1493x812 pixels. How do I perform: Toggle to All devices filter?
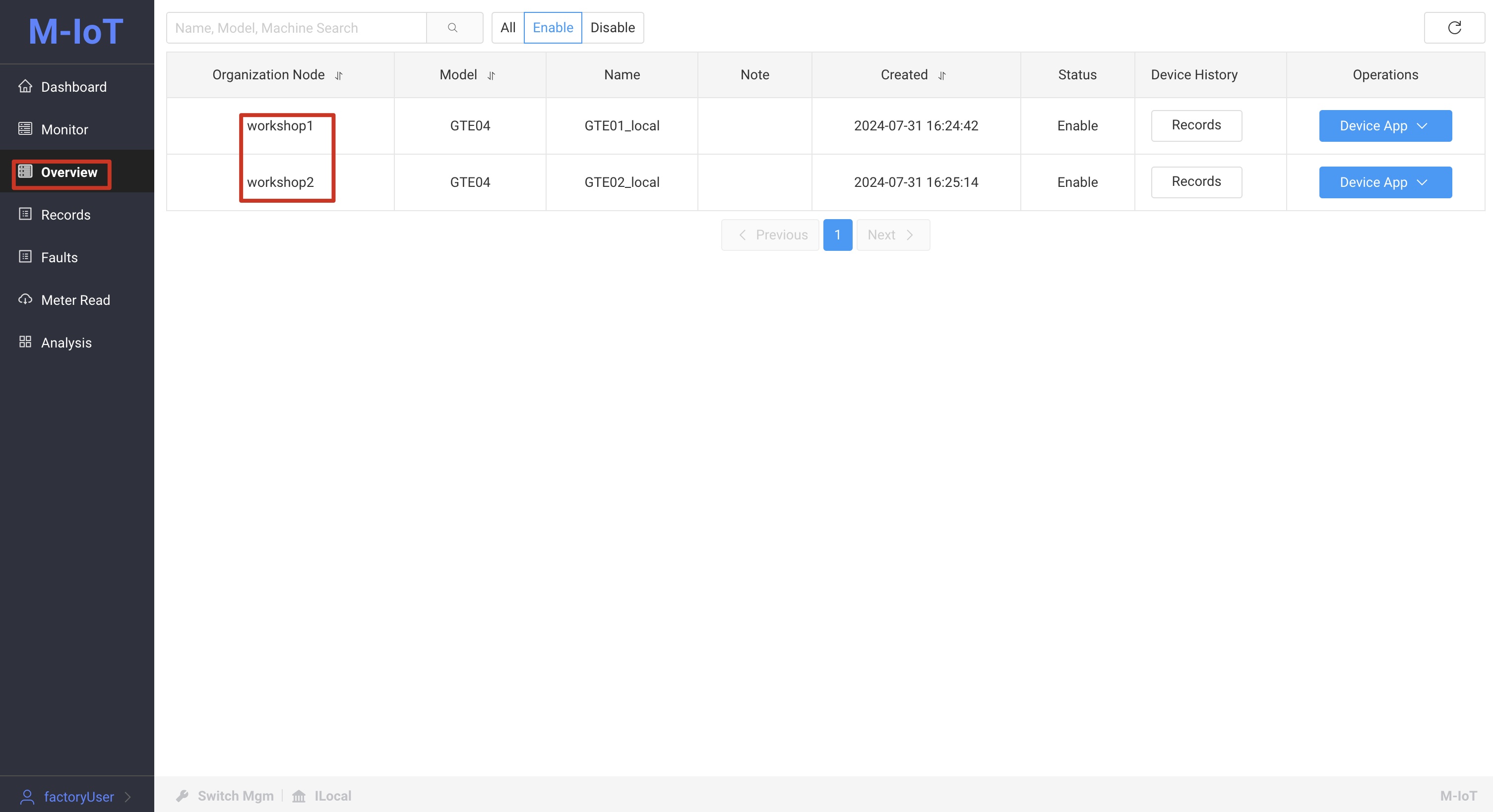[508, 27]
